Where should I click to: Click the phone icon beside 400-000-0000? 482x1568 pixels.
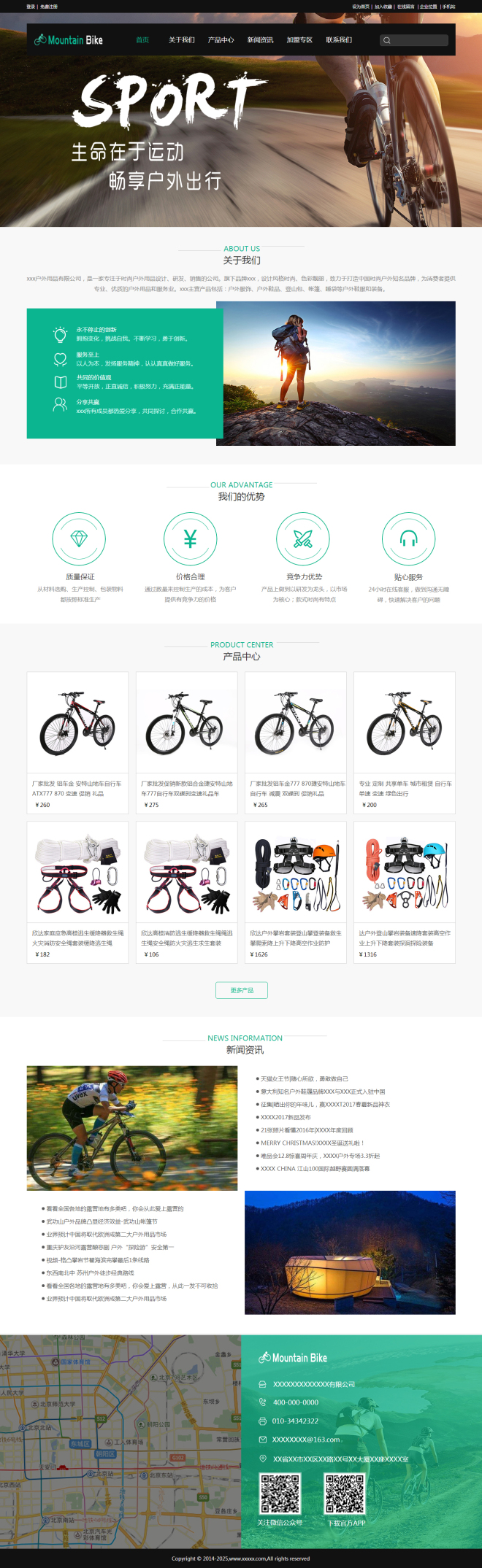click(x=263, y=1402)
